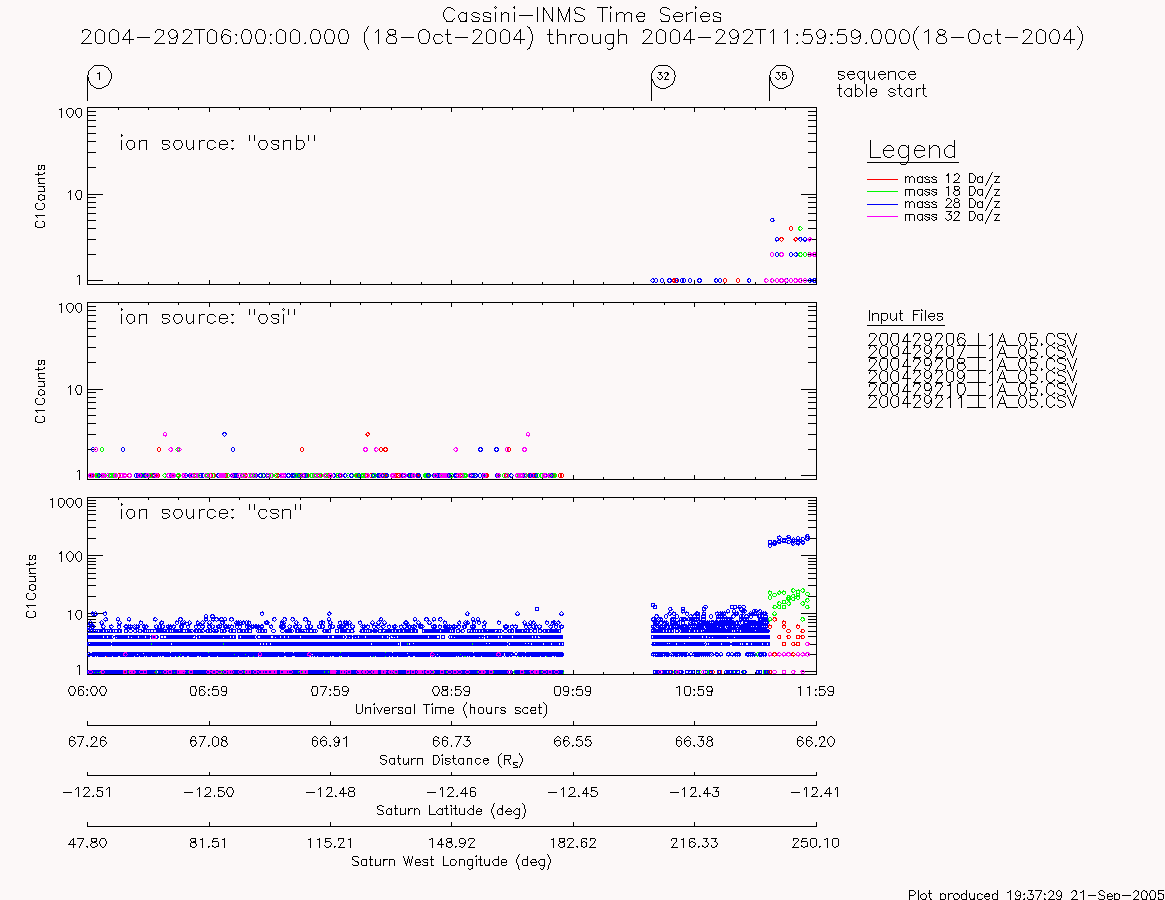Click sequence table marker 1
Image resolution: width=1165 pixels, height=900 pixels.
pos(100,77)
